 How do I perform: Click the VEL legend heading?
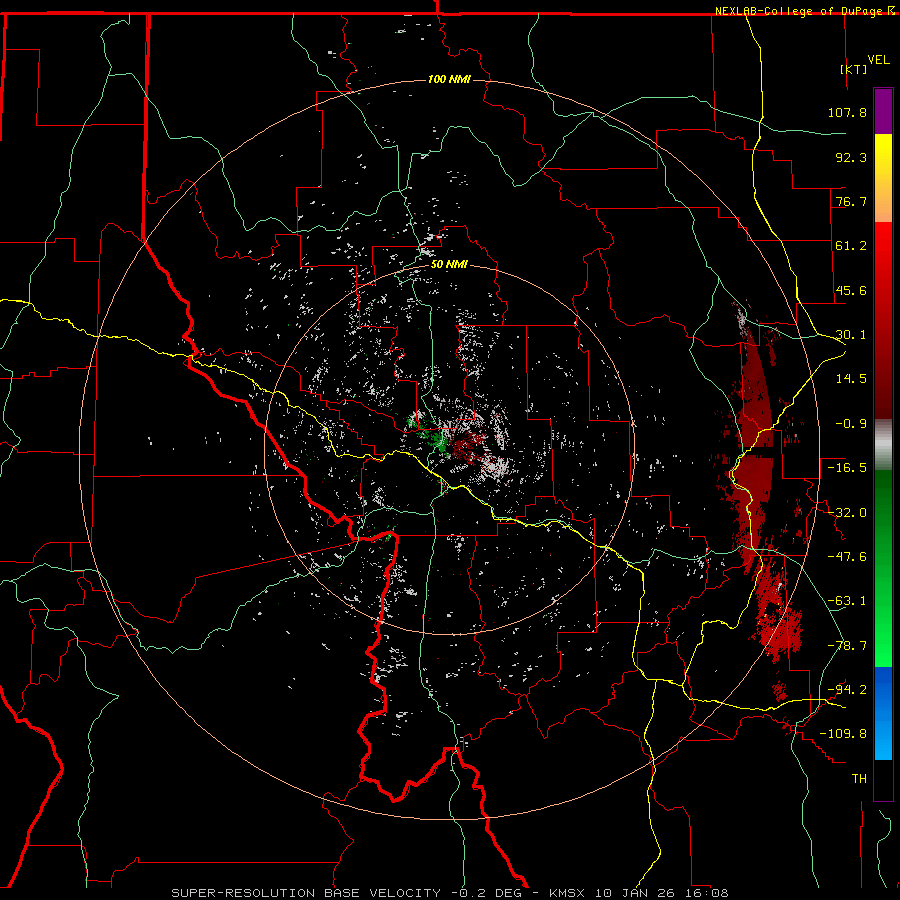point(878,60)
